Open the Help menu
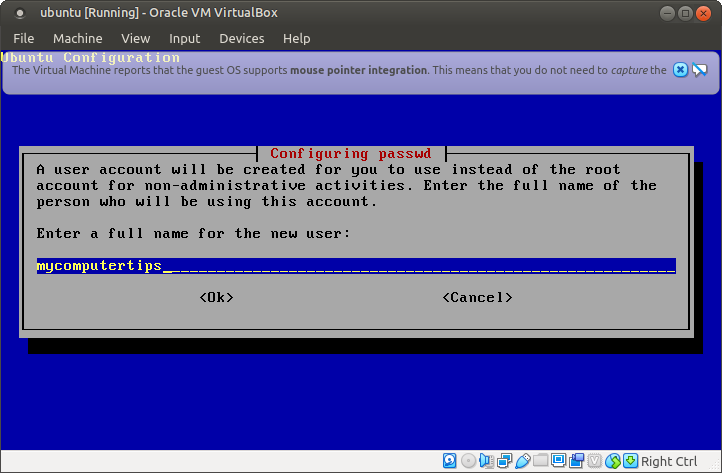 (297, 39)
